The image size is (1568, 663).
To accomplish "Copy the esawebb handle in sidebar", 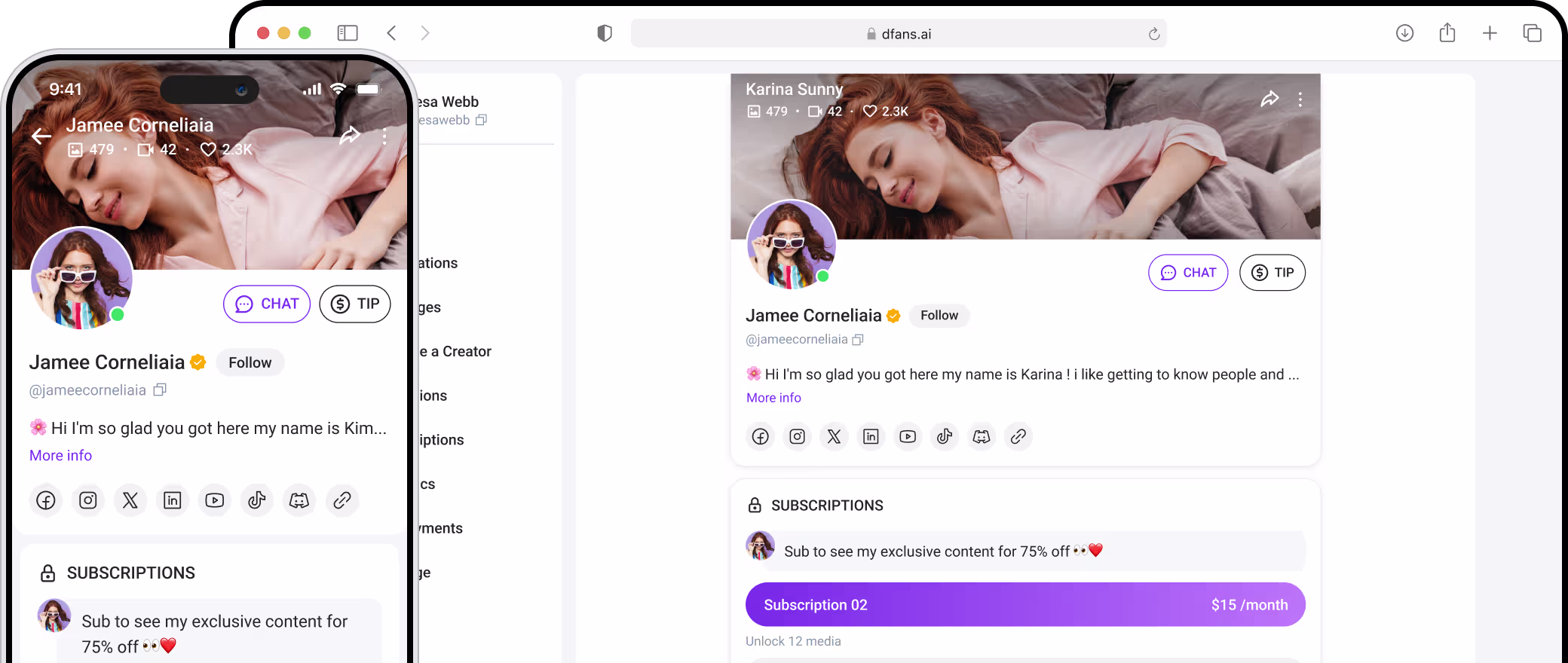I will [482, 120].
